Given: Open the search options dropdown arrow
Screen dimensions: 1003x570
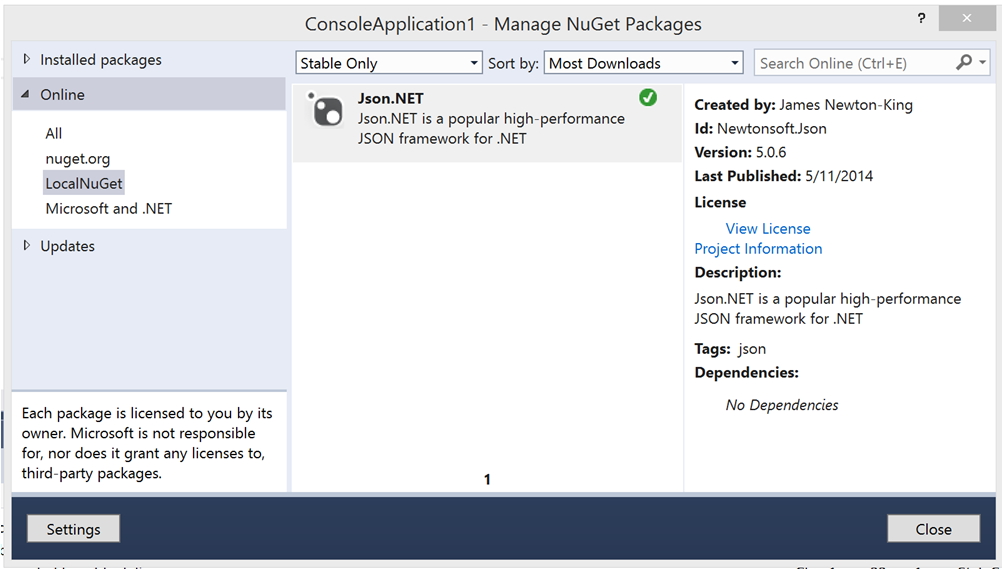Looking at the screenshot, I should click(x=982, y=63).
